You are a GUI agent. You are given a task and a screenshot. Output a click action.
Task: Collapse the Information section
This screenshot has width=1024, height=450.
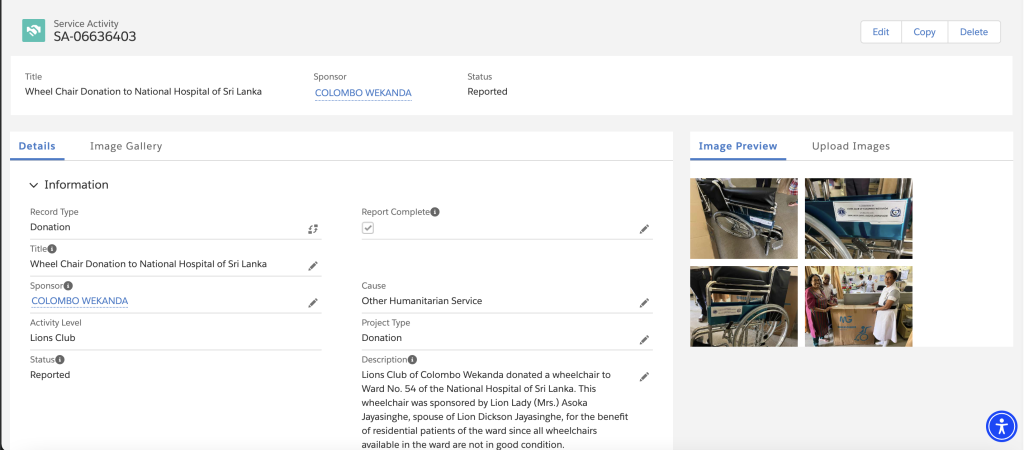coord(34,185)
